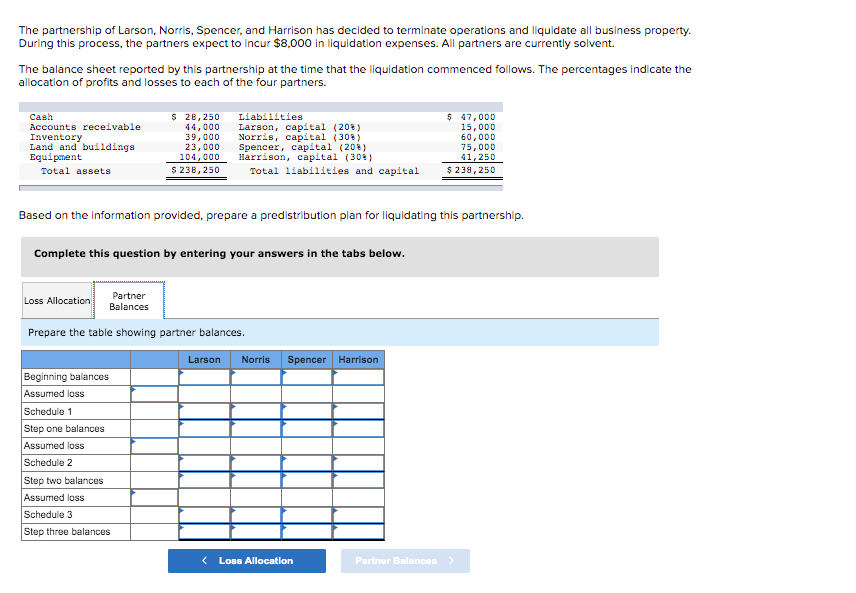Click the Spencer column header
856x593 pixels.
(x=307, y=360)
